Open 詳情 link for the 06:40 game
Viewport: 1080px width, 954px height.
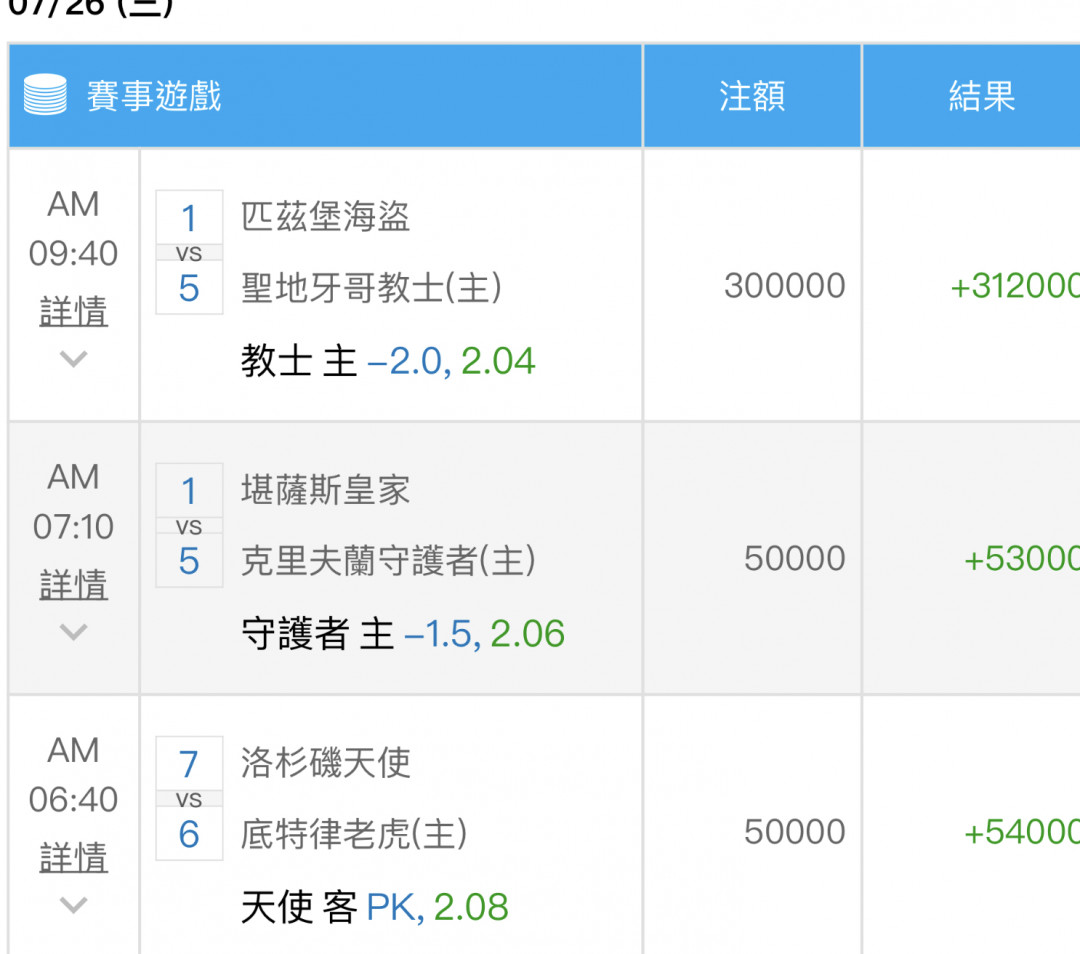pyautogui.click(x=73, y=858)
